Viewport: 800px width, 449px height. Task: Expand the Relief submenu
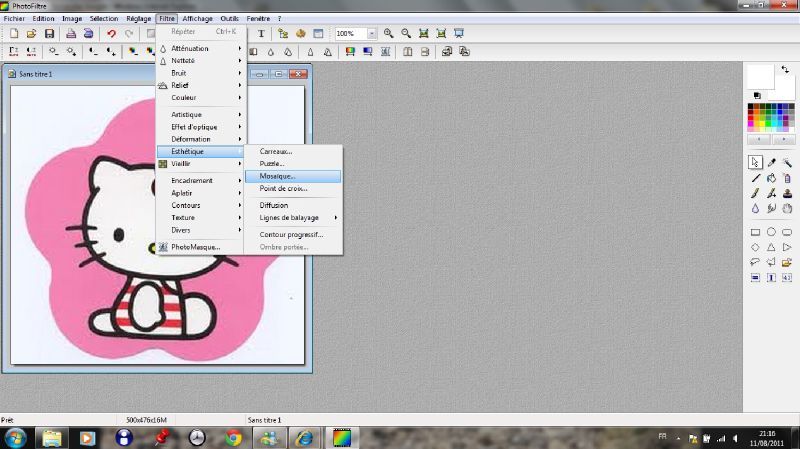tap(202, 85)
